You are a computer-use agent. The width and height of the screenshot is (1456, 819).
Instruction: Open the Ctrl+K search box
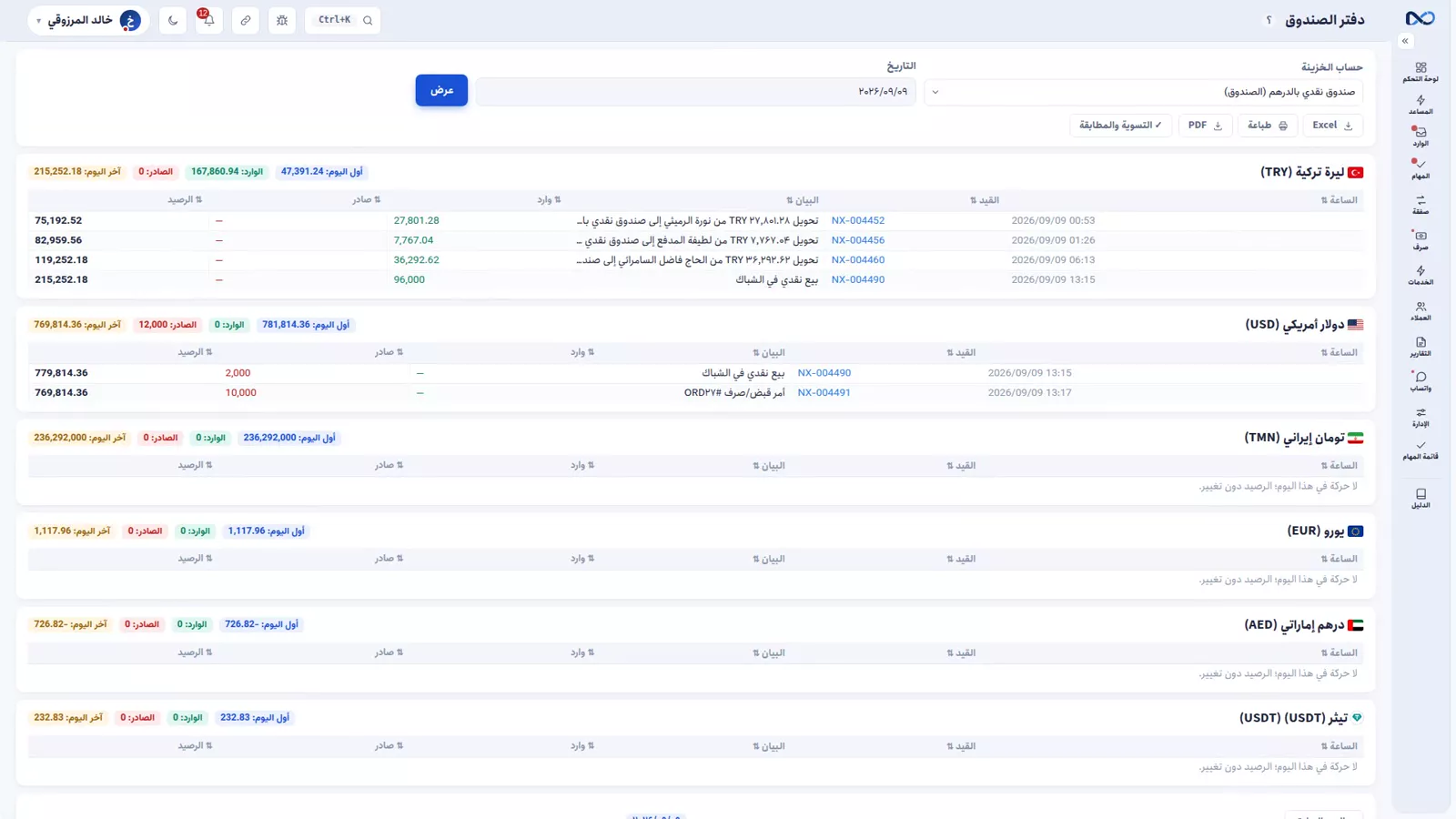343,20
